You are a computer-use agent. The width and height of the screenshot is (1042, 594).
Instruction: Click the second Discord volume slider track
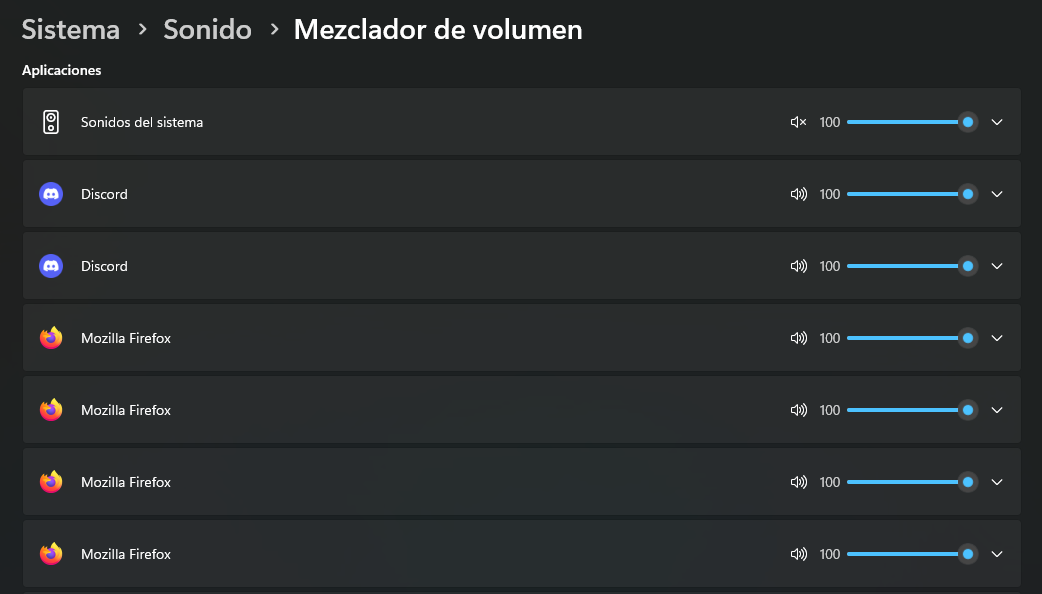900,266
